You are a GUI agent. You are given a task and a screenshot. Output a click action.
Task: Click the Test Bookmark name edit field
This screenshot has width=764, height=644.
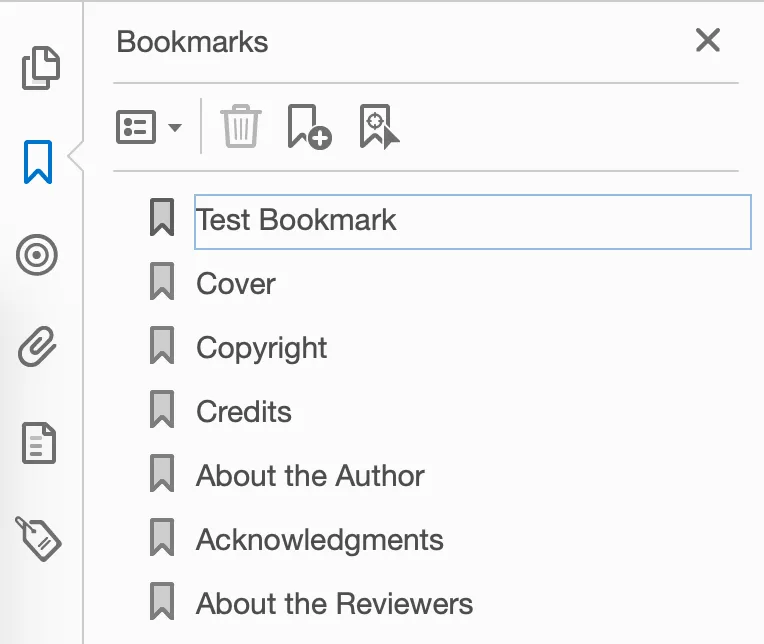(x=473, y=222)
